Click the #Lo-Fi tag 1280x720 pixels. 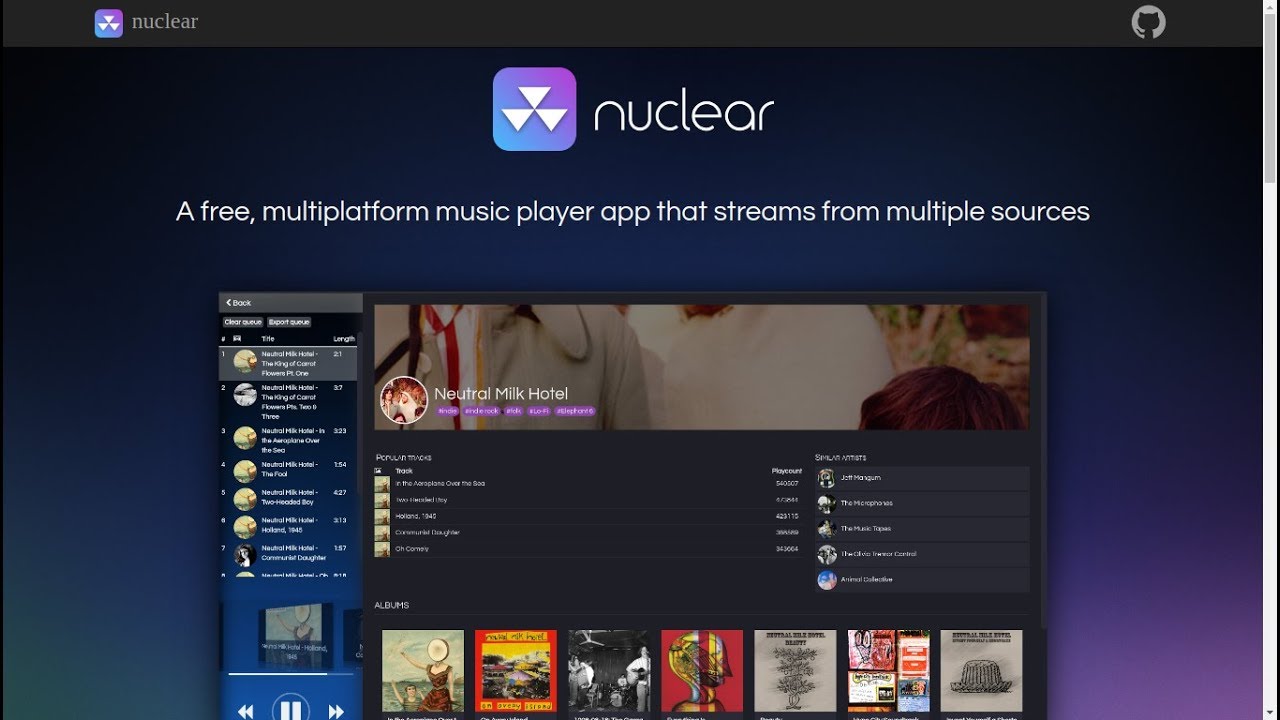tap(539, 411)
